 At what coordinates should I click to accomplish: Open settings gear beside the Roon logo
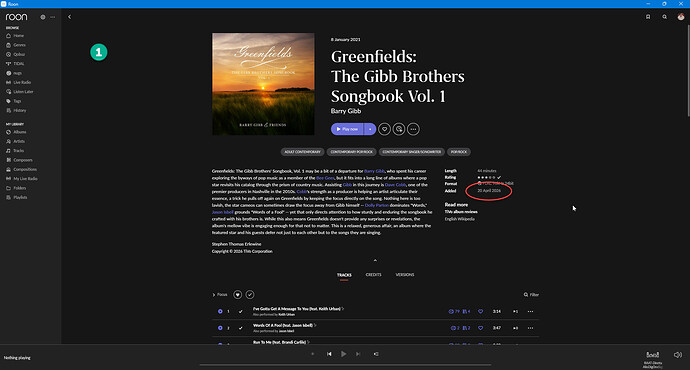click(x=43, y=17)
